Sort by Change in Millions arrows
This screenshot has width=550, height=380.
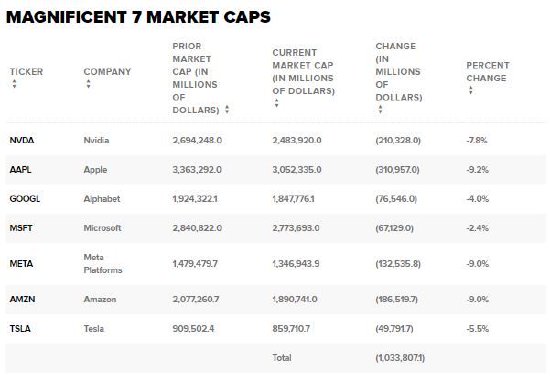380,109
